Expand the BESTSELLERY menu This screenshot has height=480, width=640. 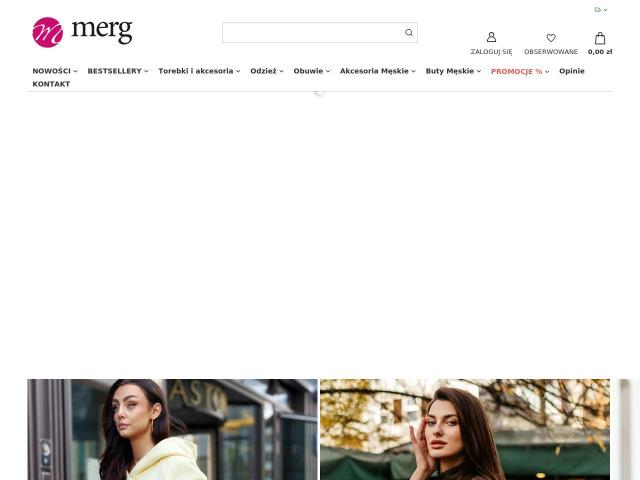[118, 71]
